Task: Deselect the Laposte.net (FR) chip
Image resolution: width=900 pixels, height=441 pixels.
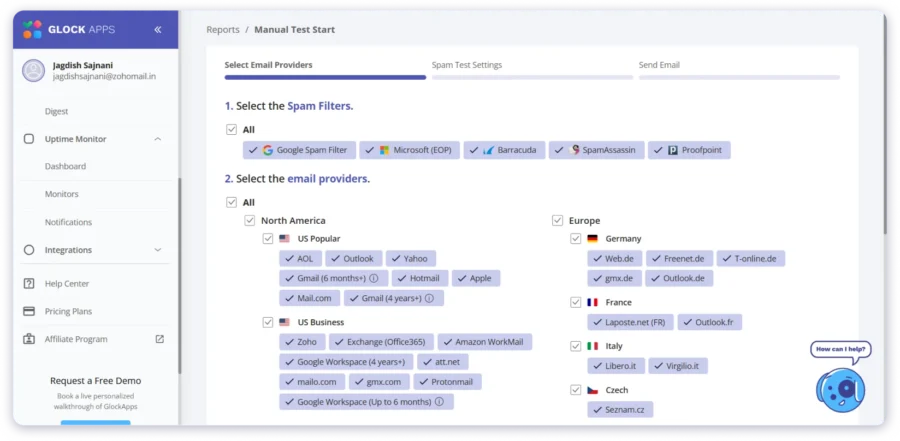Action: click(x=630, y=322)
